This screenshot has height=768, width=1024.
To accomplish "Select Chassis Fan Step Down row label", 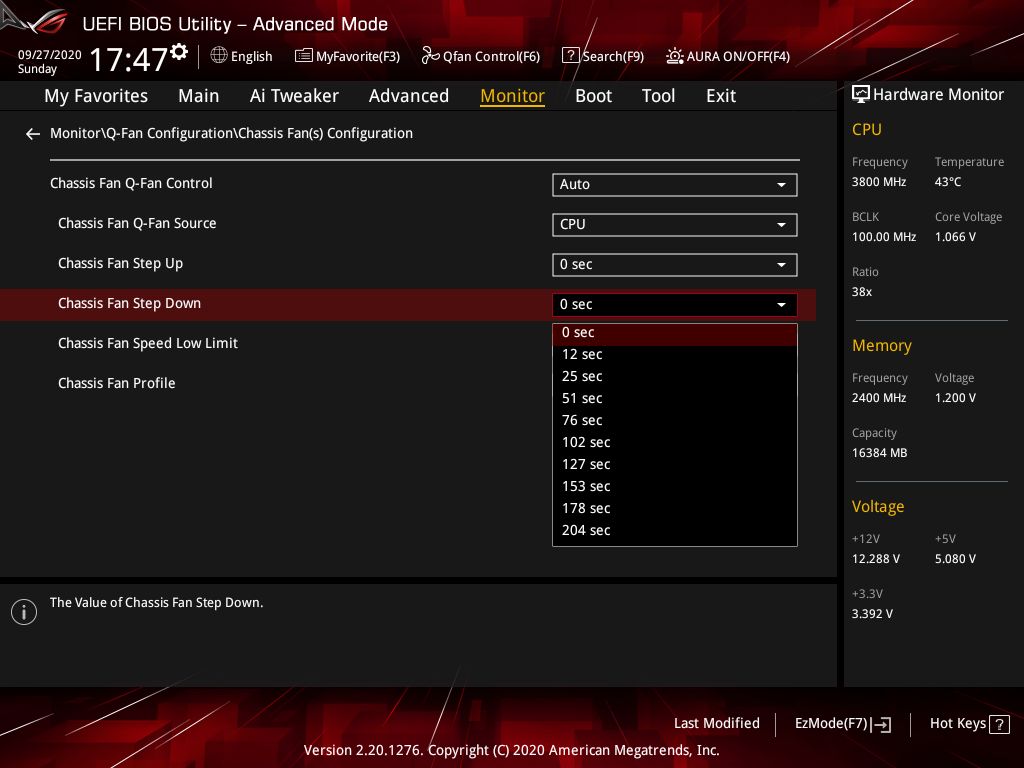I will (x=129, y=304).
